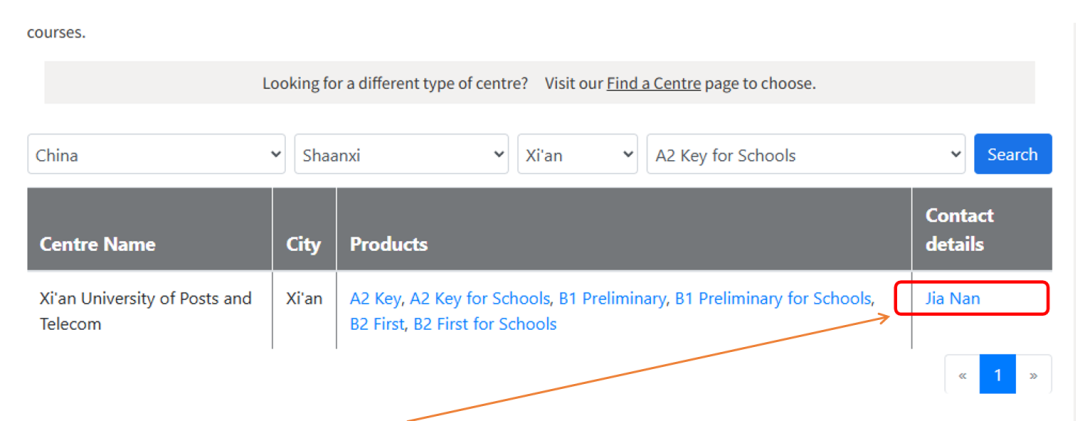Open A2 Key for Schools product link
The width and height of the screenshot is (1076, 421).
(x=480, y=298)
